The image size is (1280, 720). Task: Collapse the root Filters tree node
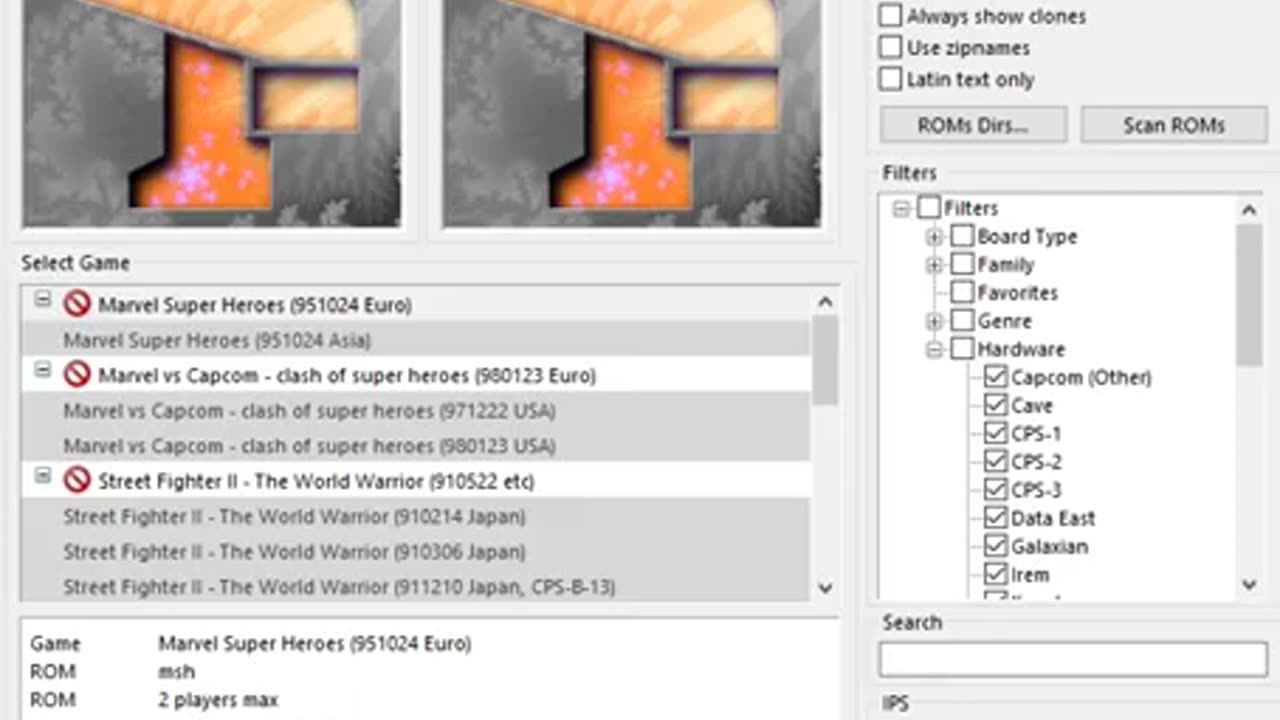[x=901, y=208]
